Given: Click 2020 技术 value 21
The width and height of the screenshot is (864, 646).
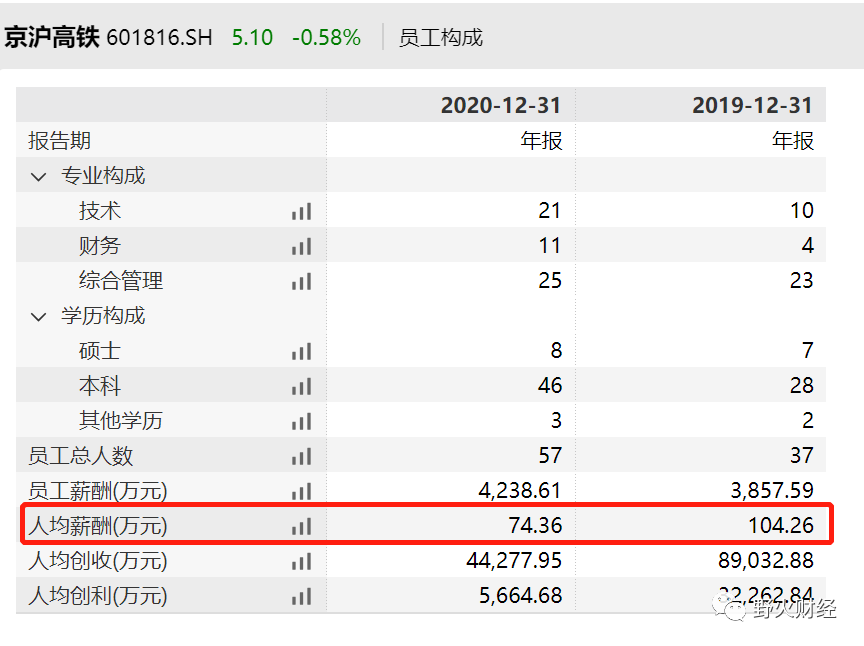Looking at the screenshot, I should pyautogui.click(x=549, y=211).
